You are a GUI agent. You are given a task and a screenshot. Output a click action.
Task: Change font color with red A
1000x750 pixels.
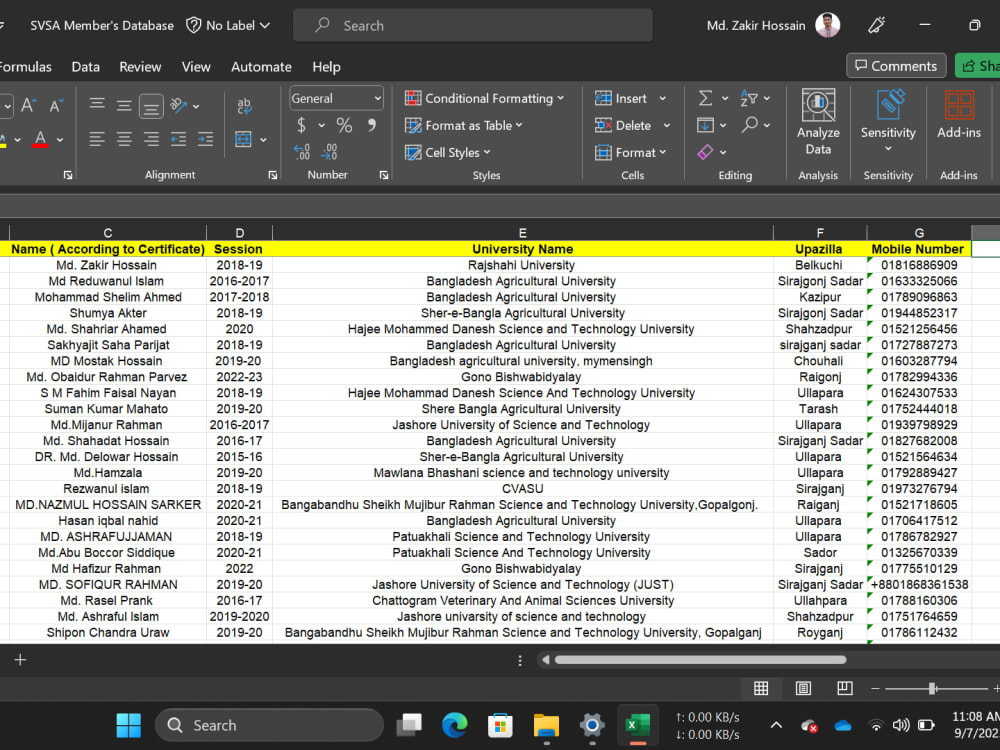[x=40, y=139]
